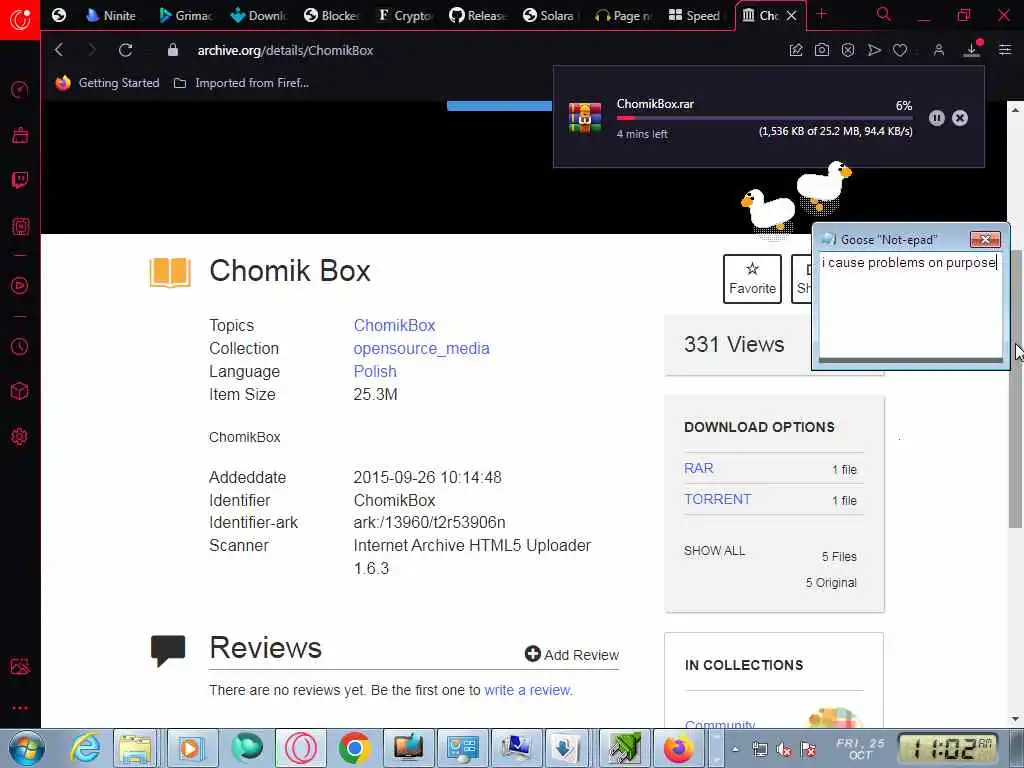The image size is (1024, 768).
Task: Click the Favorite star button
Action: tap(752, 279)
